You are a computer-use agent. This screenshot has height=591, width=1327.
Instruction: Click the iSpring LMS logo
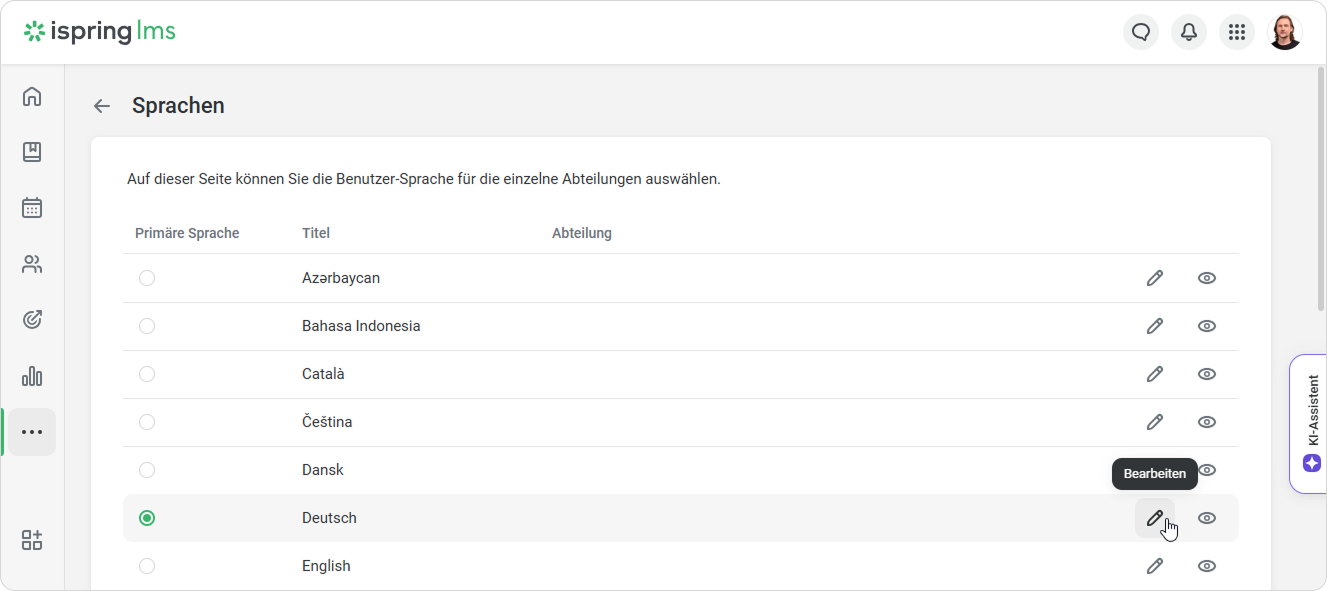pos(100,32)
